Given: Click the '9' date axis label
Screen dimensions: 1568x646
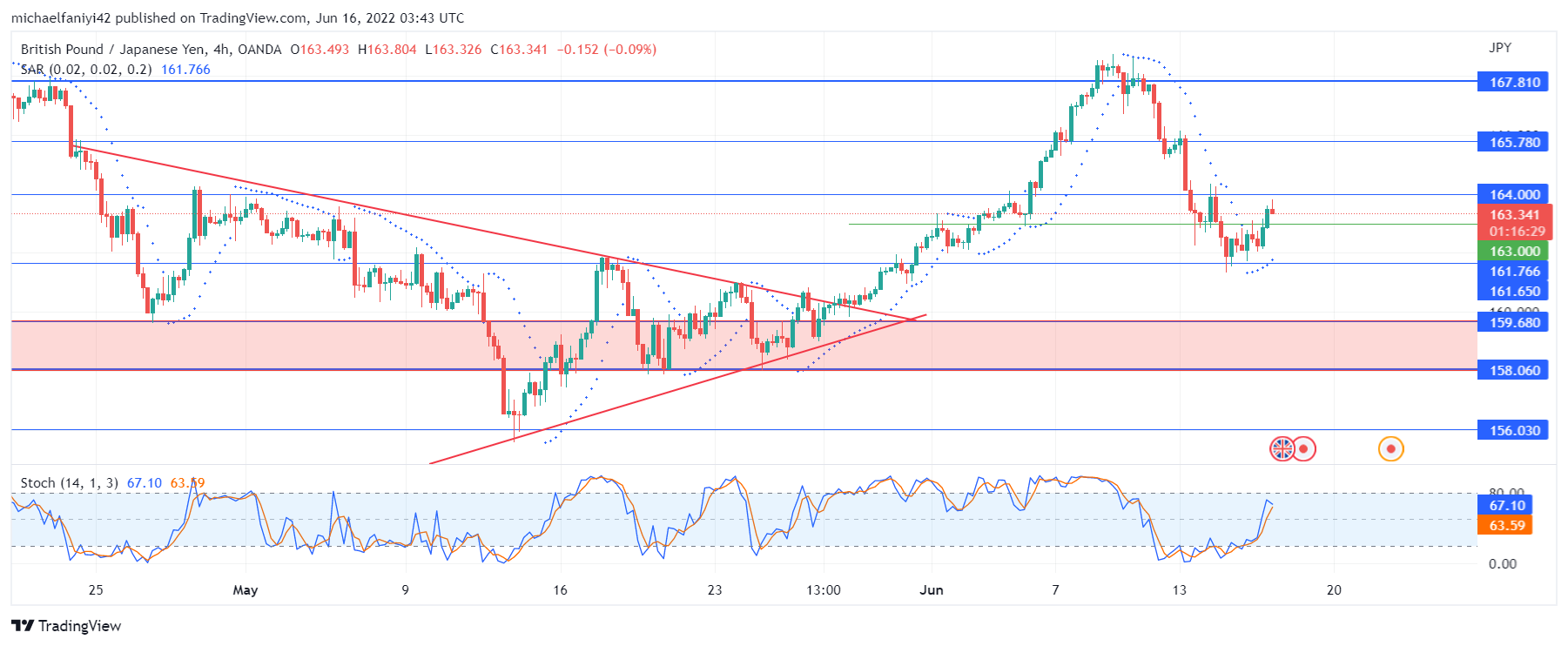Looking at the screenshot, I should (x=405, y=590).
